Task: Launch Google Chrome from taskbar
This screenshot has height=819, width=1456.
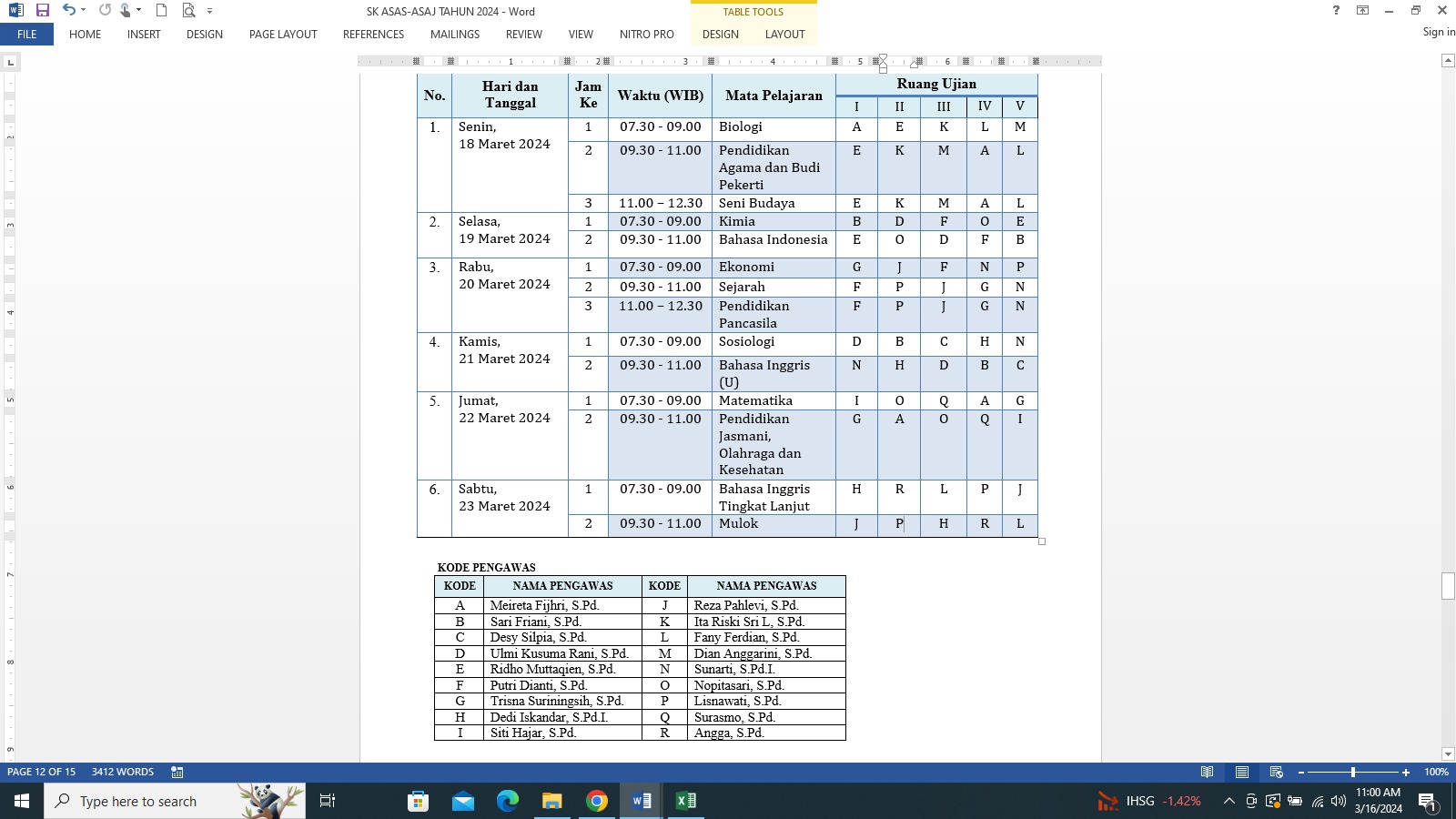Action: [596, 801]
